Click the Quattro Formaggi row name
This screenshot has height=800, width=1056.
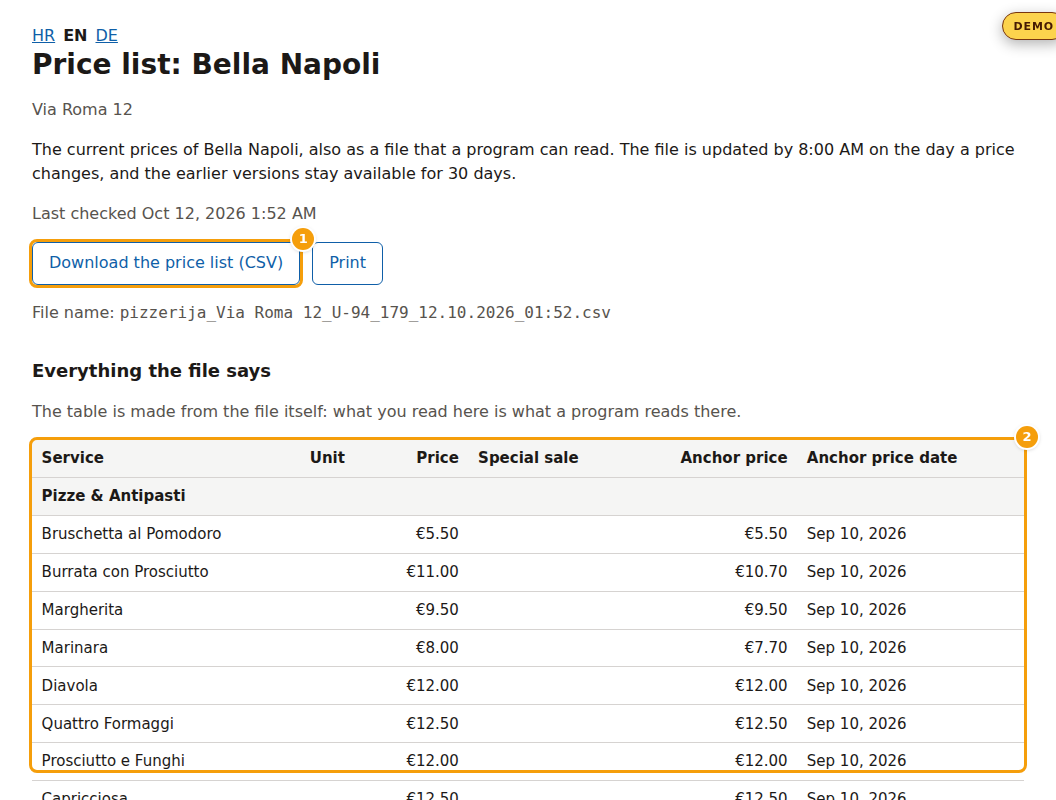(x=108, y=724)
